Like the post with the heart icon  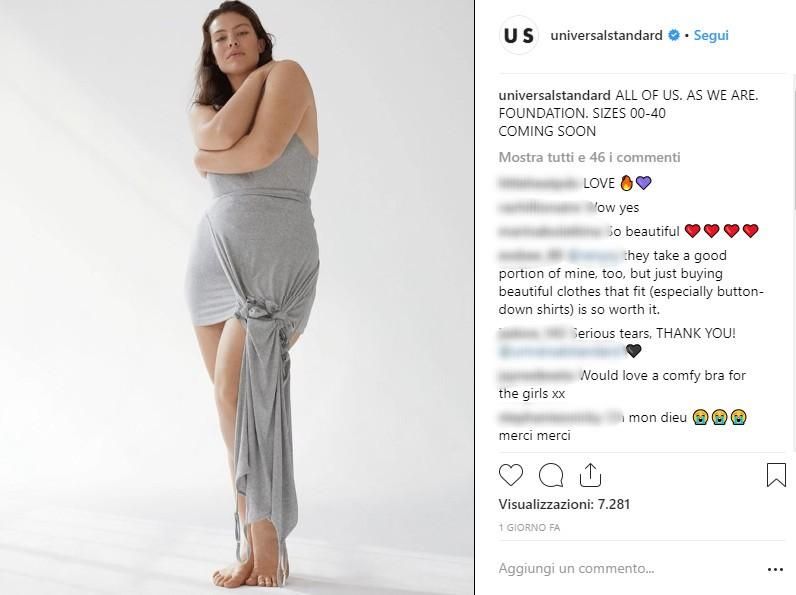511,475
